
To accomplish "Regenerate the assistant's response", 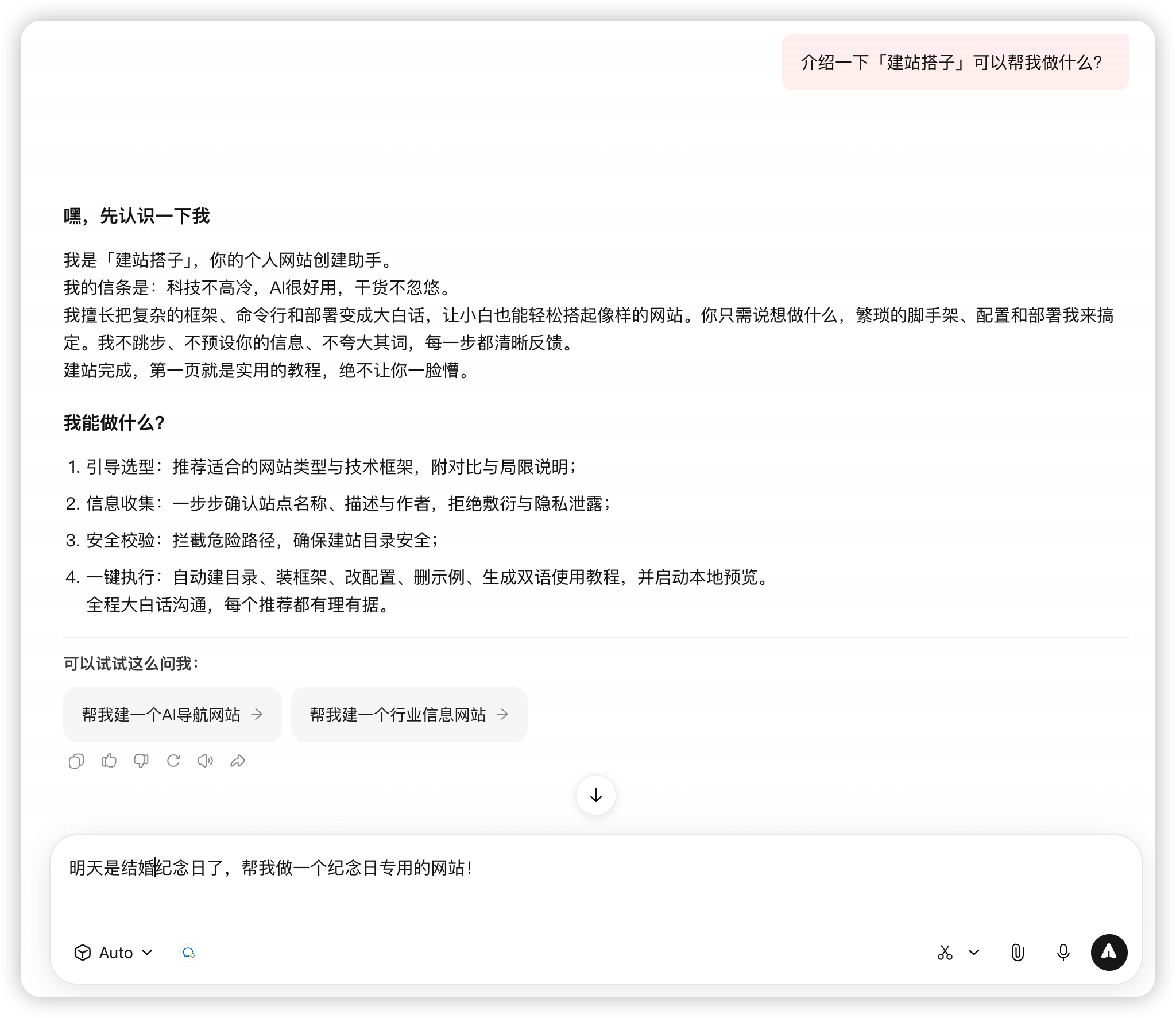I will point(173,761).
